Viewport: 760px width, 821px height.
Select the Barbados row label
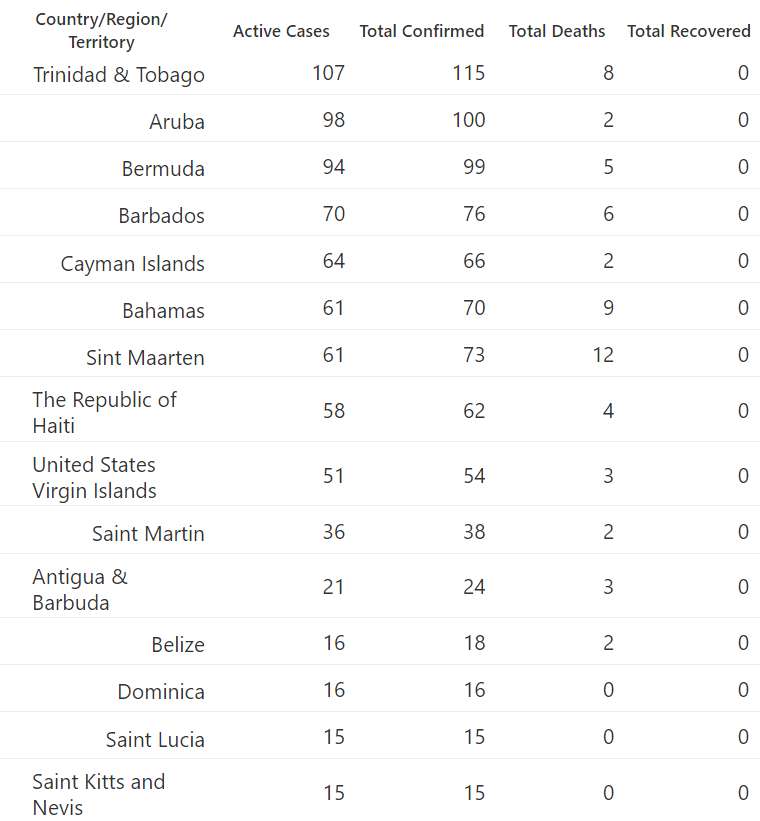161,216
